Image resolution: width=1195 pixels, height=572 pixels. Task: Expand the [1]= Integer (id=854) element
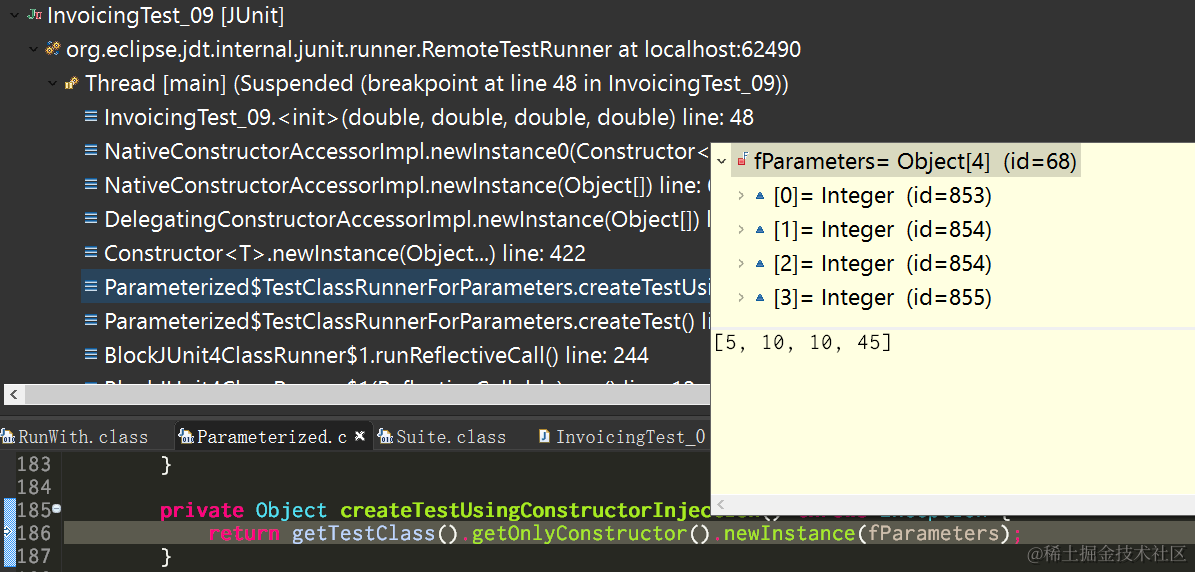[740, 229]
